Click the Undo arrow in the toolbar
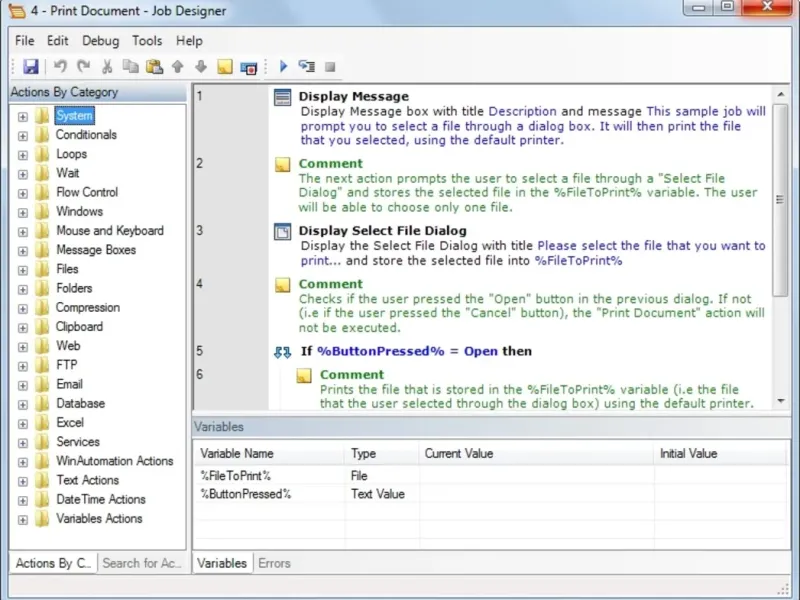The image size is (800, 600). coord(60,67)
